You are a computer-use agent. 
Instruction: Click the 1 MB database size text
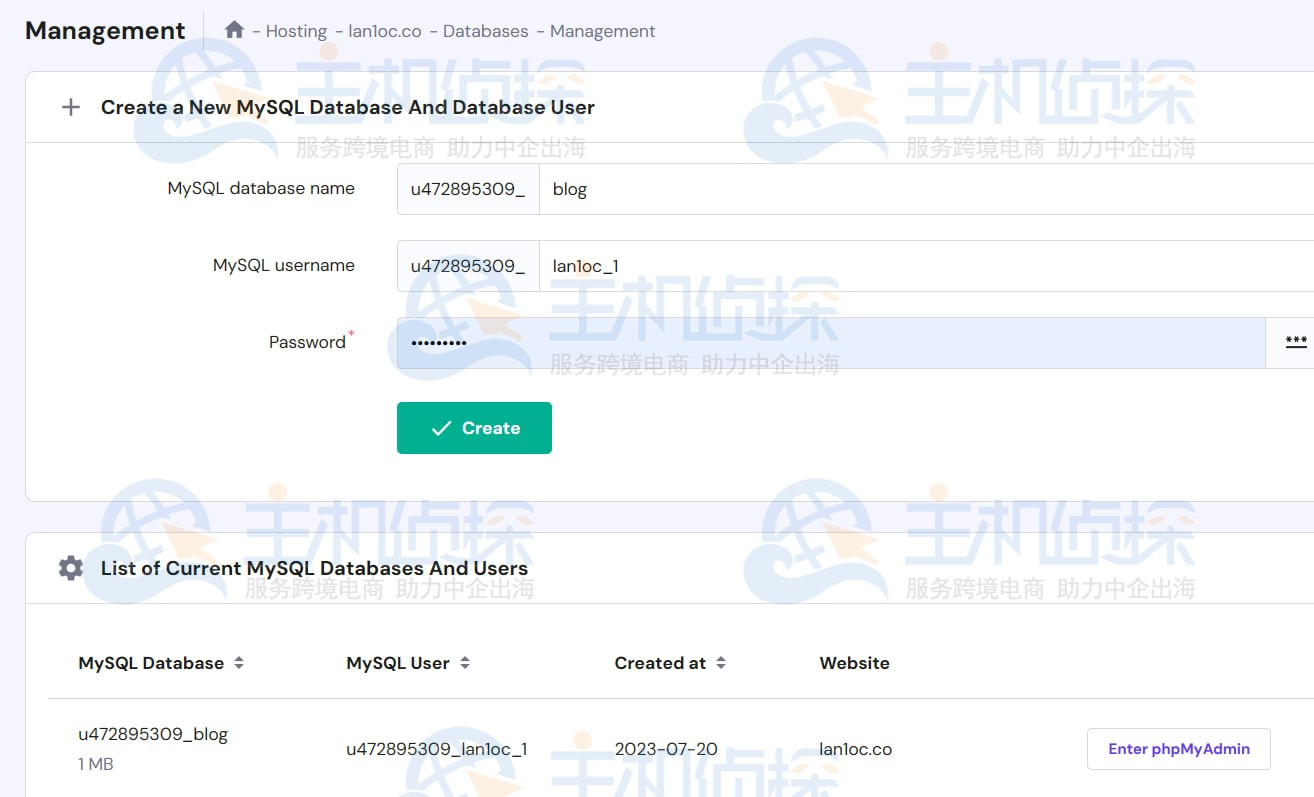click(x=96, y=765)
